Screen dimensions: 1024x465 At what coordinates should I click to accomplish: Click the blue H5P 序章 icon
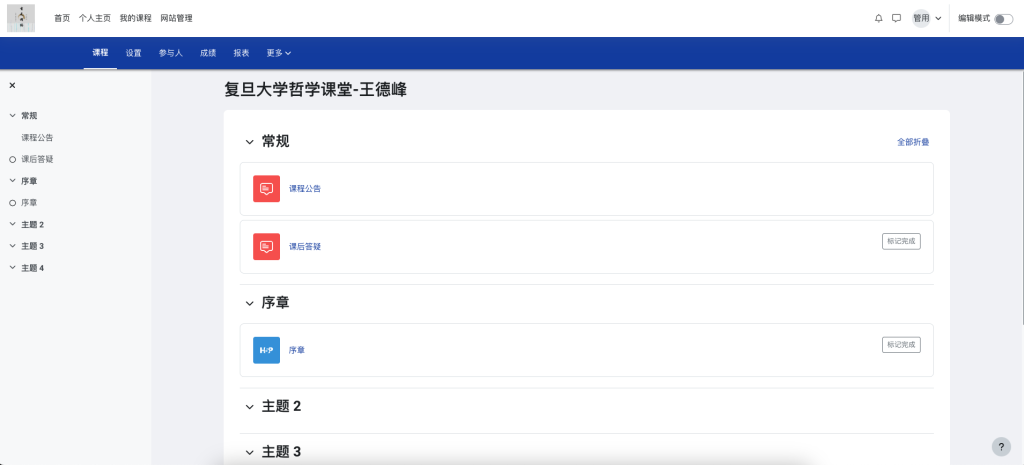(266, 350)
